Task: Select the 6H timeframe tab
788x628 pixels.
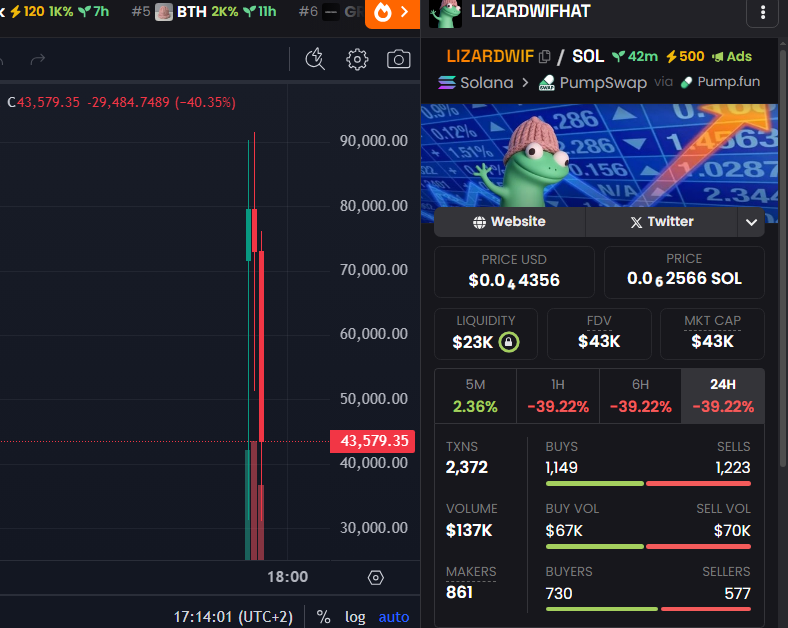Action: (x=640, y=396)
